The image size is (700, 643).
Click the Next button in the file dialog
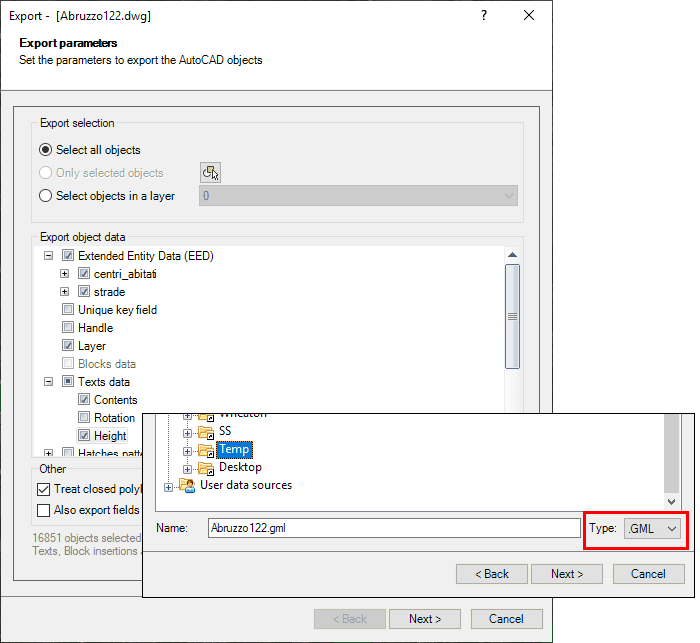566,574
